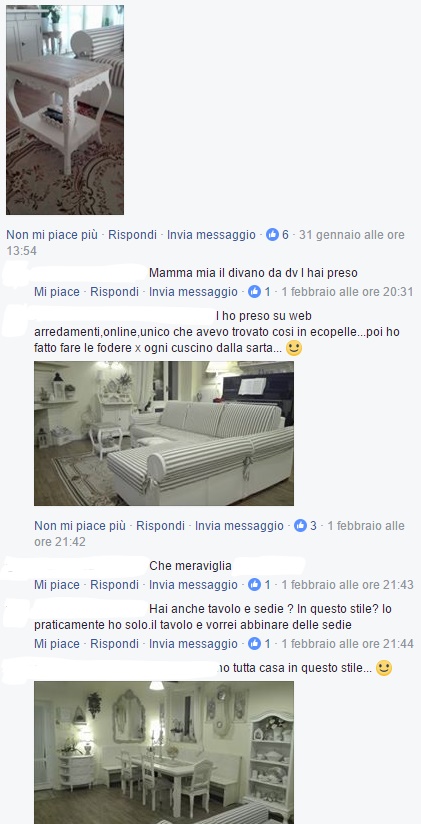Viewport: 421px width, 824px height.
Task: Click the like icon beside 20:31 comment
Action: tap(254, 292)
